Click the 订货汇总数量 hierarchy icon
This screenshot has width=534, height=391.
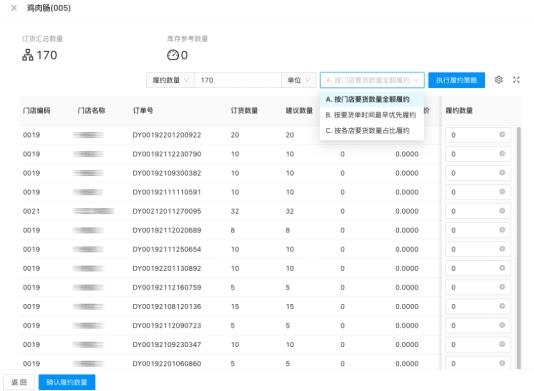point(28,55)
